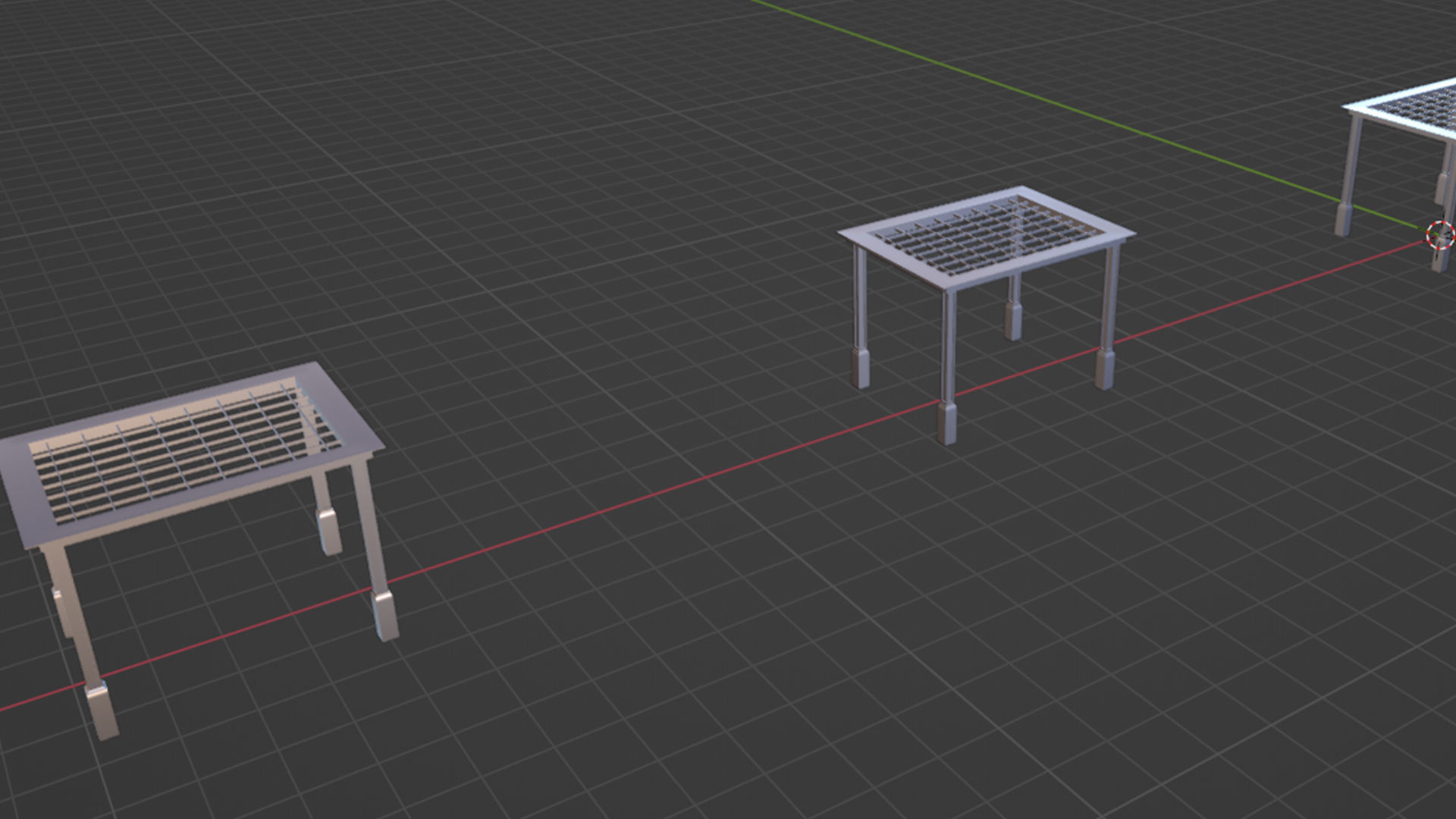Click the red-white 3D cursor at the origin
The image size is (1456, 819).
tap(1439, 235)
